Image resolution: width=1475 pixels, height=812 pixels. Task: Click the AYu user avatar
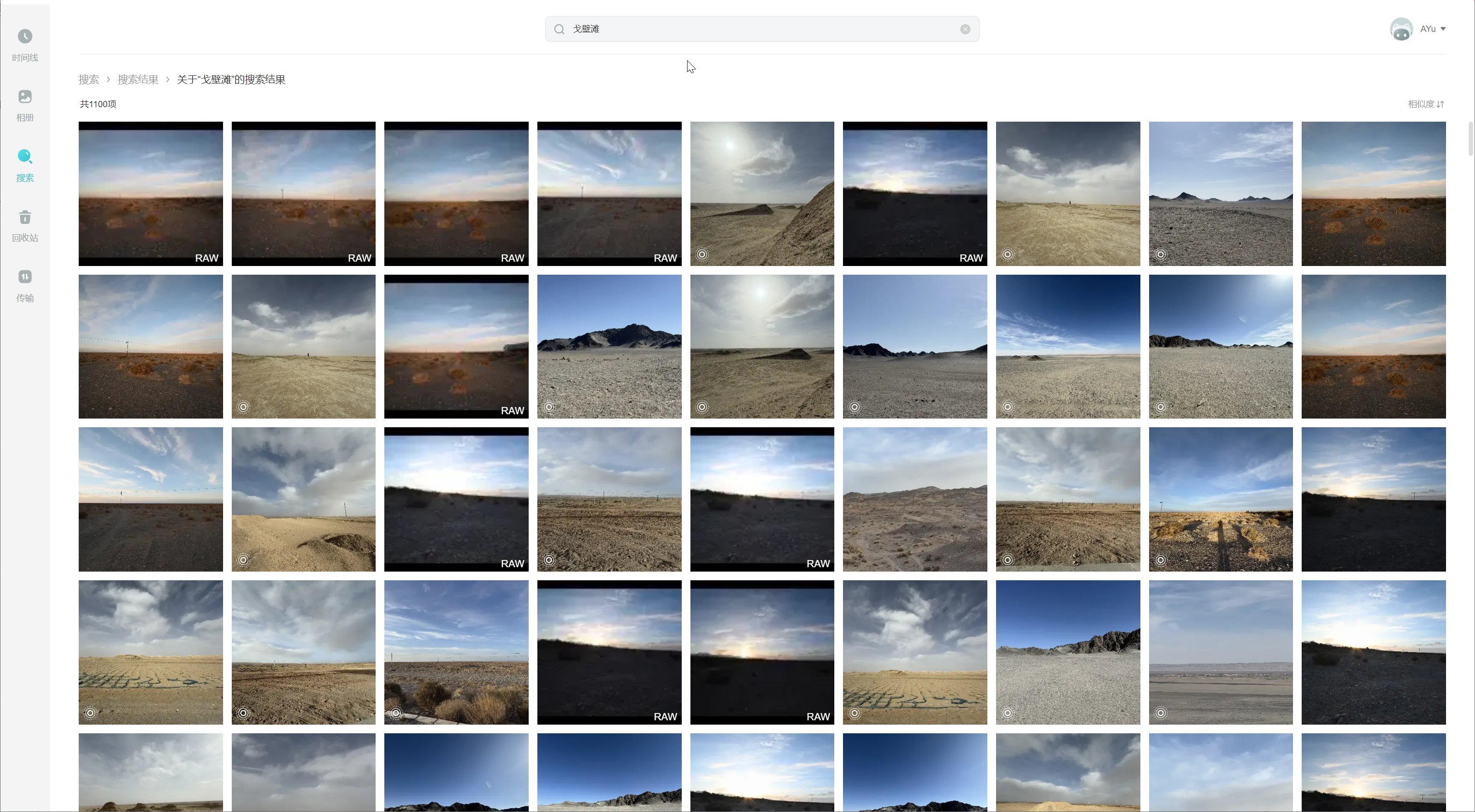click(1401, 29)
